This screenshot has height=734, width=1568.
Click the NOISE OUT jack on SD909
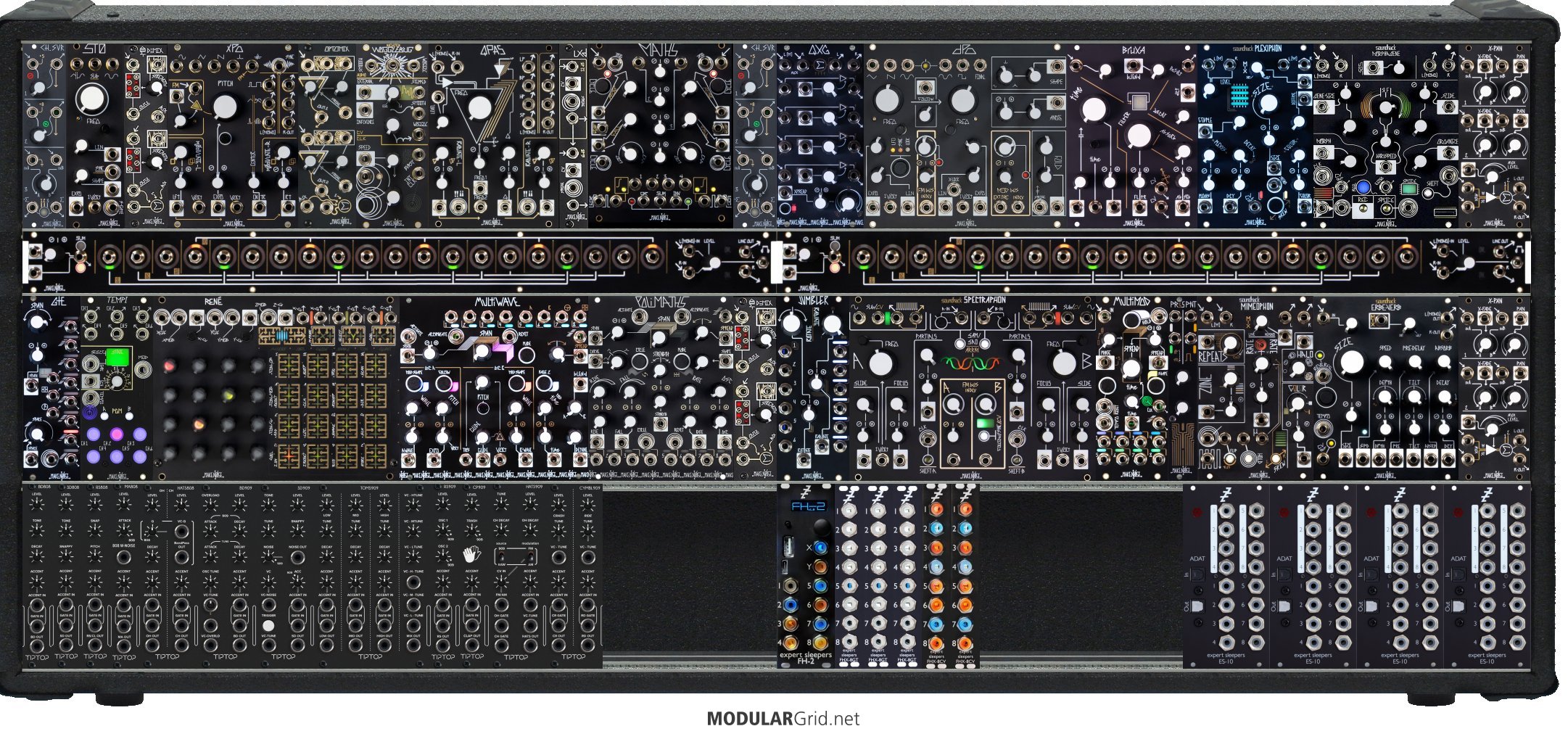coord(297,557)
